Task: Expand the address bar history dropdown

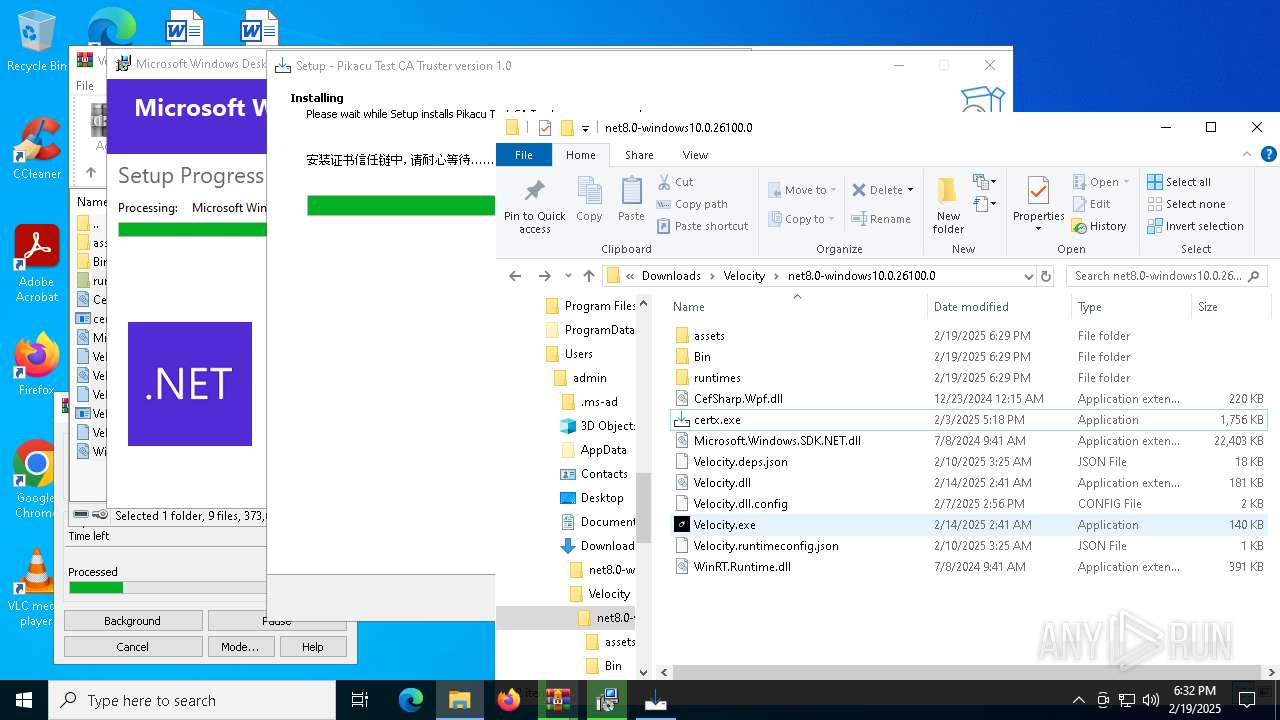Action: coord(1028,276)
